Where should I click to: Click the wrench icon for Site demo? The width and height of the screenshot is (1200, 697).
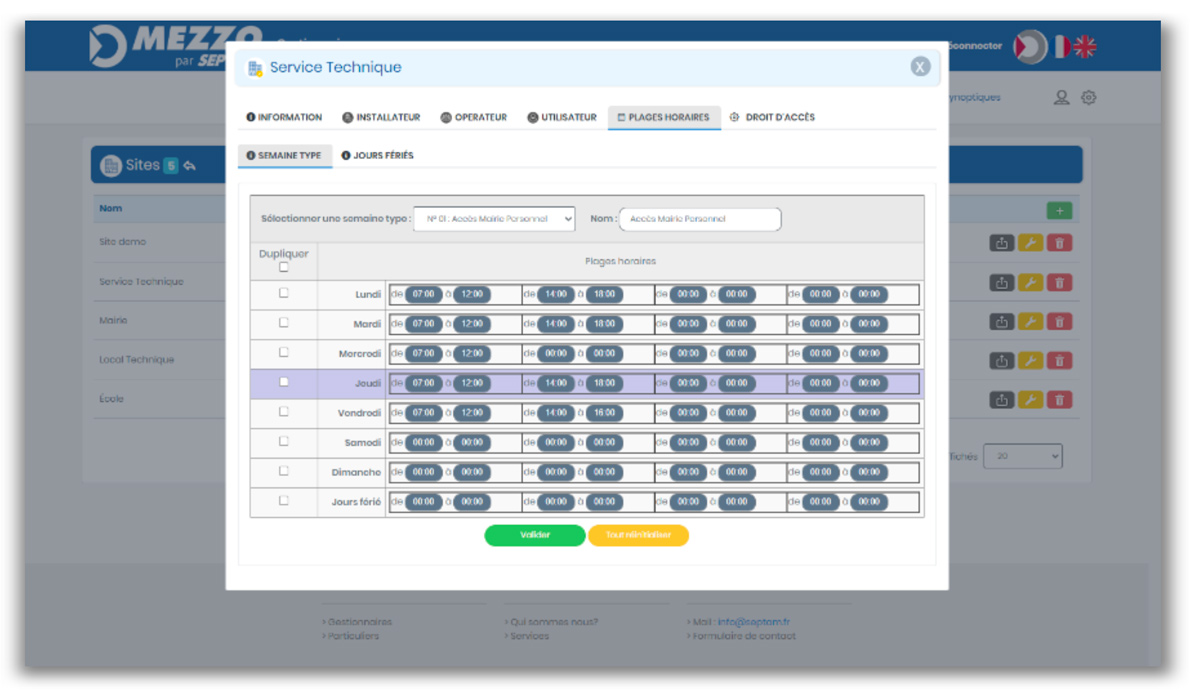1030,243
